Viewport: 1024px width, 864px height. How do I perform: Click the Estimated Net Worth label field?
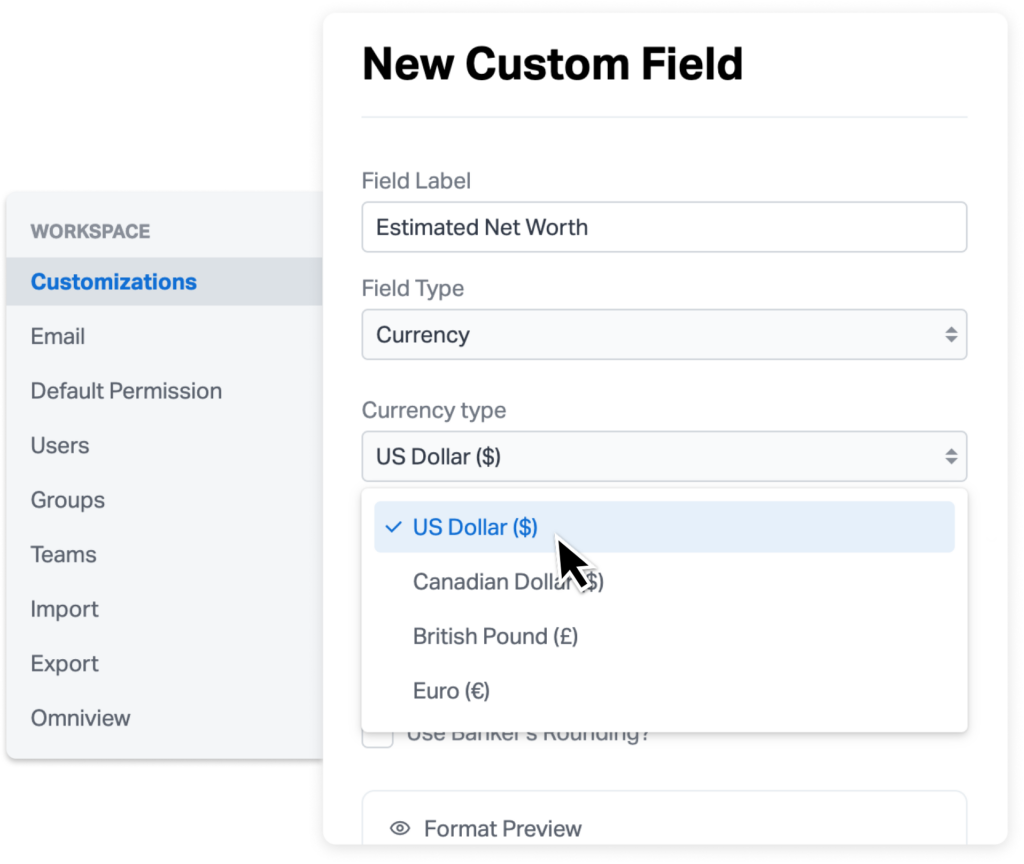[664, 227]
